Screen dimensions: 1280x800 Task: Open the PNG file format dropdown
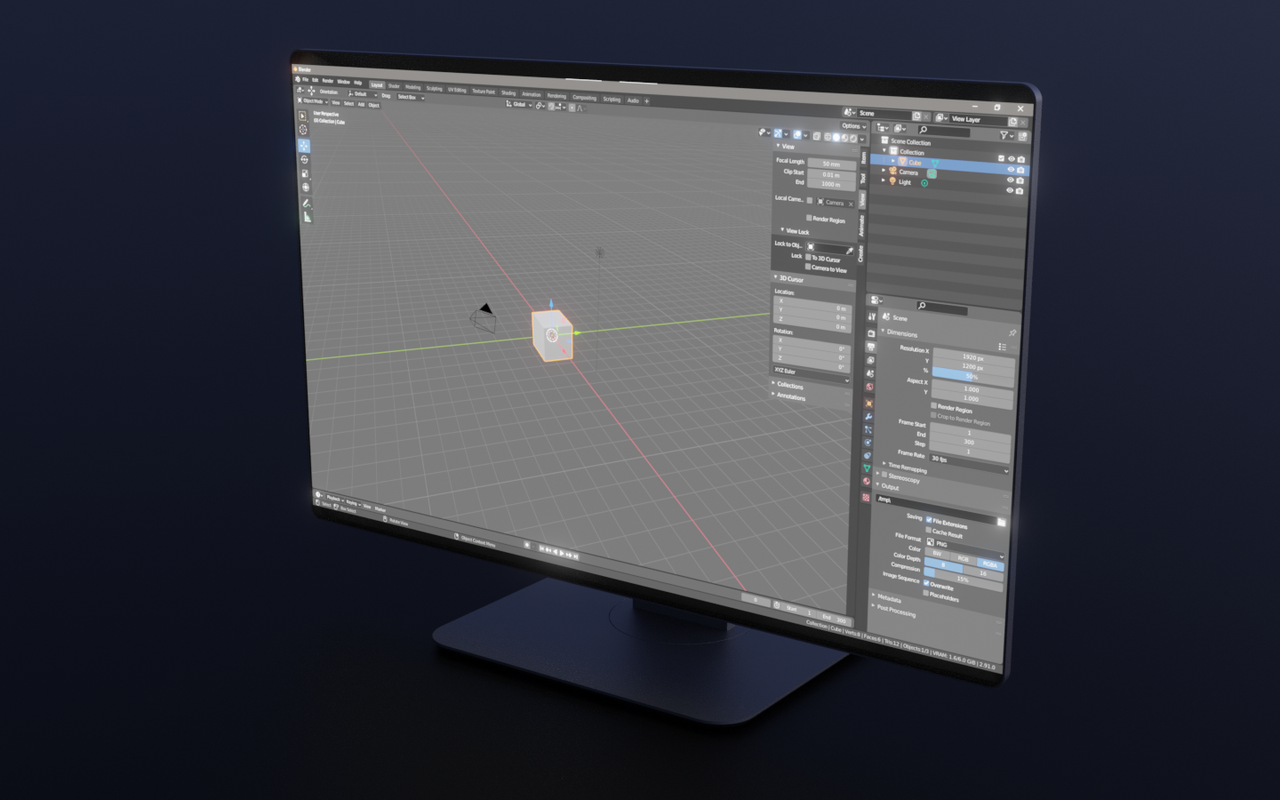point(965,549)
